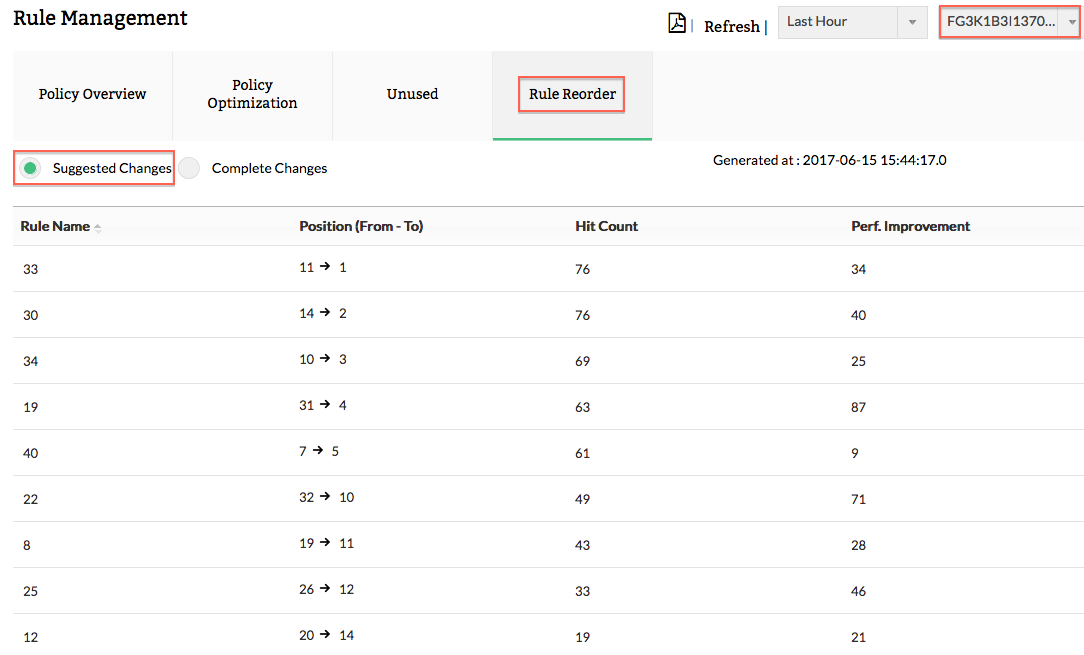Select the Suggested Changes radio button
Image resolution: width=1084 pixels, height=655 pixels.
31,168
